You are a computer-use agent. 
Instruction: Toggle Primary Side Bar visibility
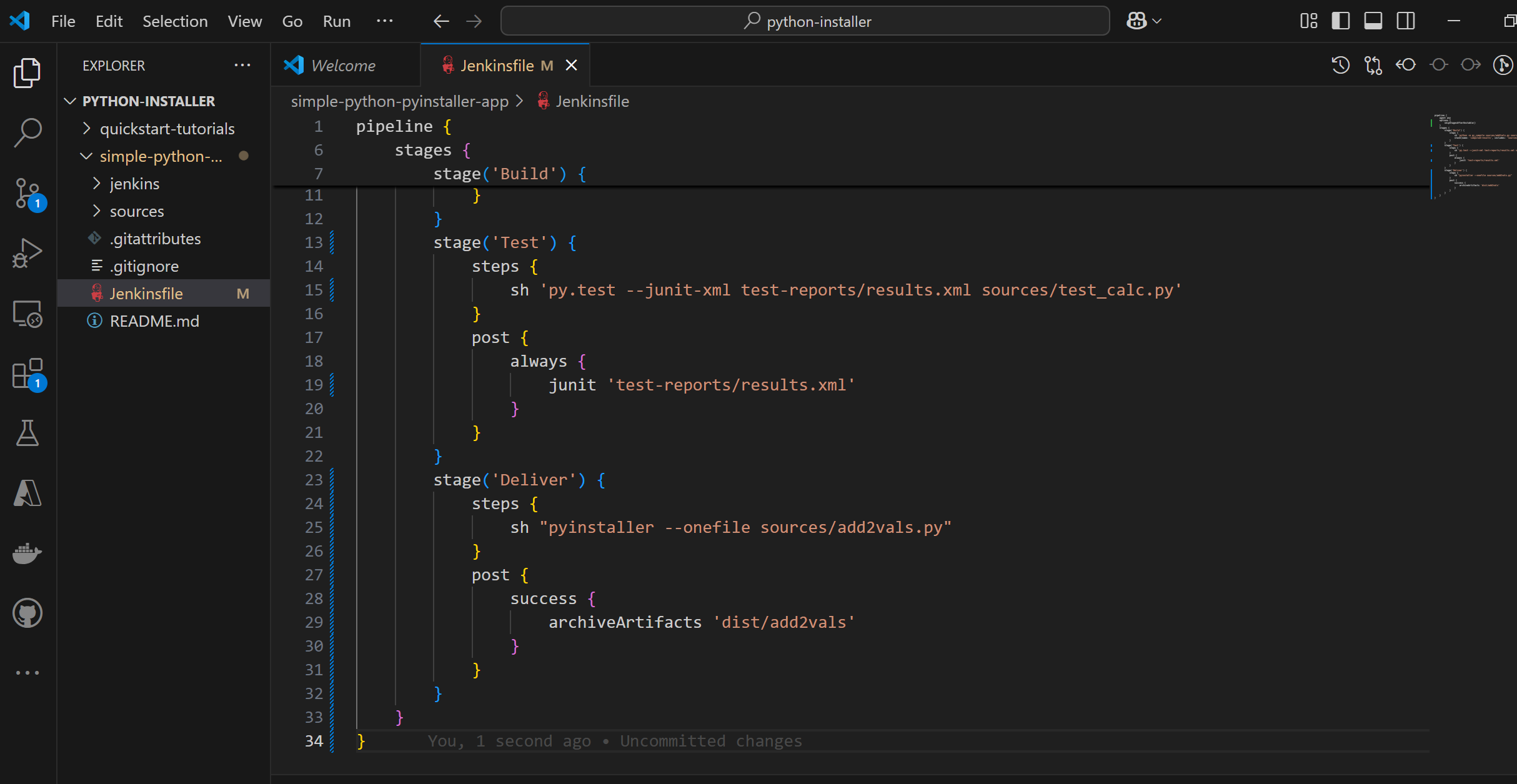click(x=1341, y=21)
